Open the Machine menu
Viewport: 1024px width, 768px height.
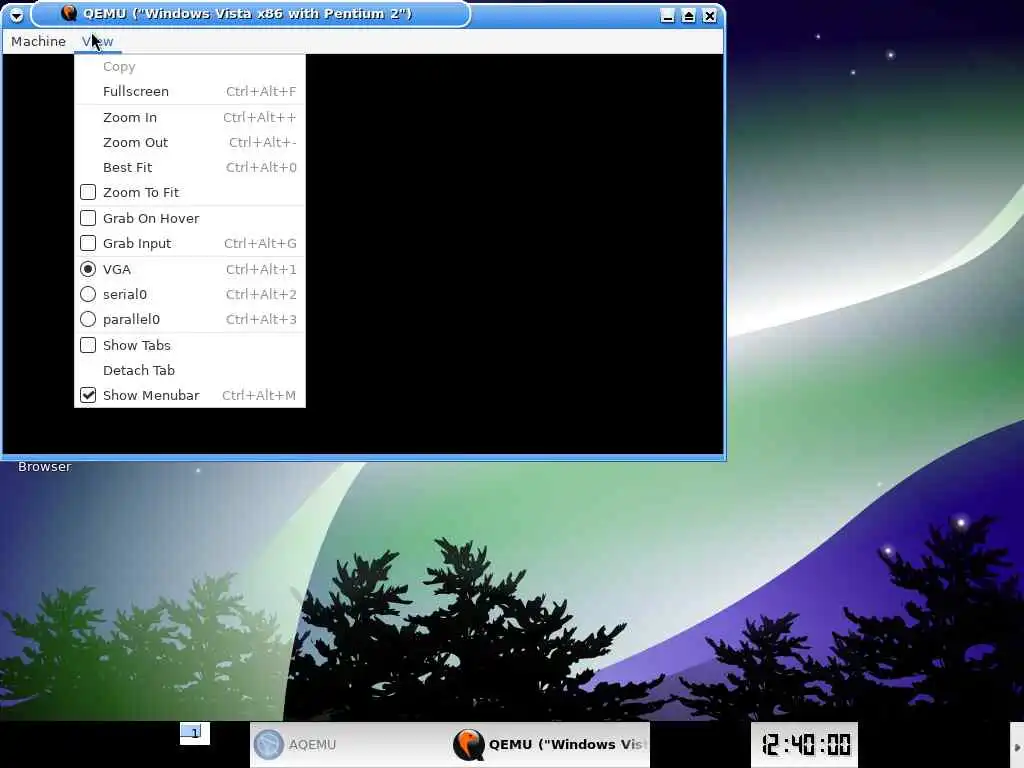39,41
